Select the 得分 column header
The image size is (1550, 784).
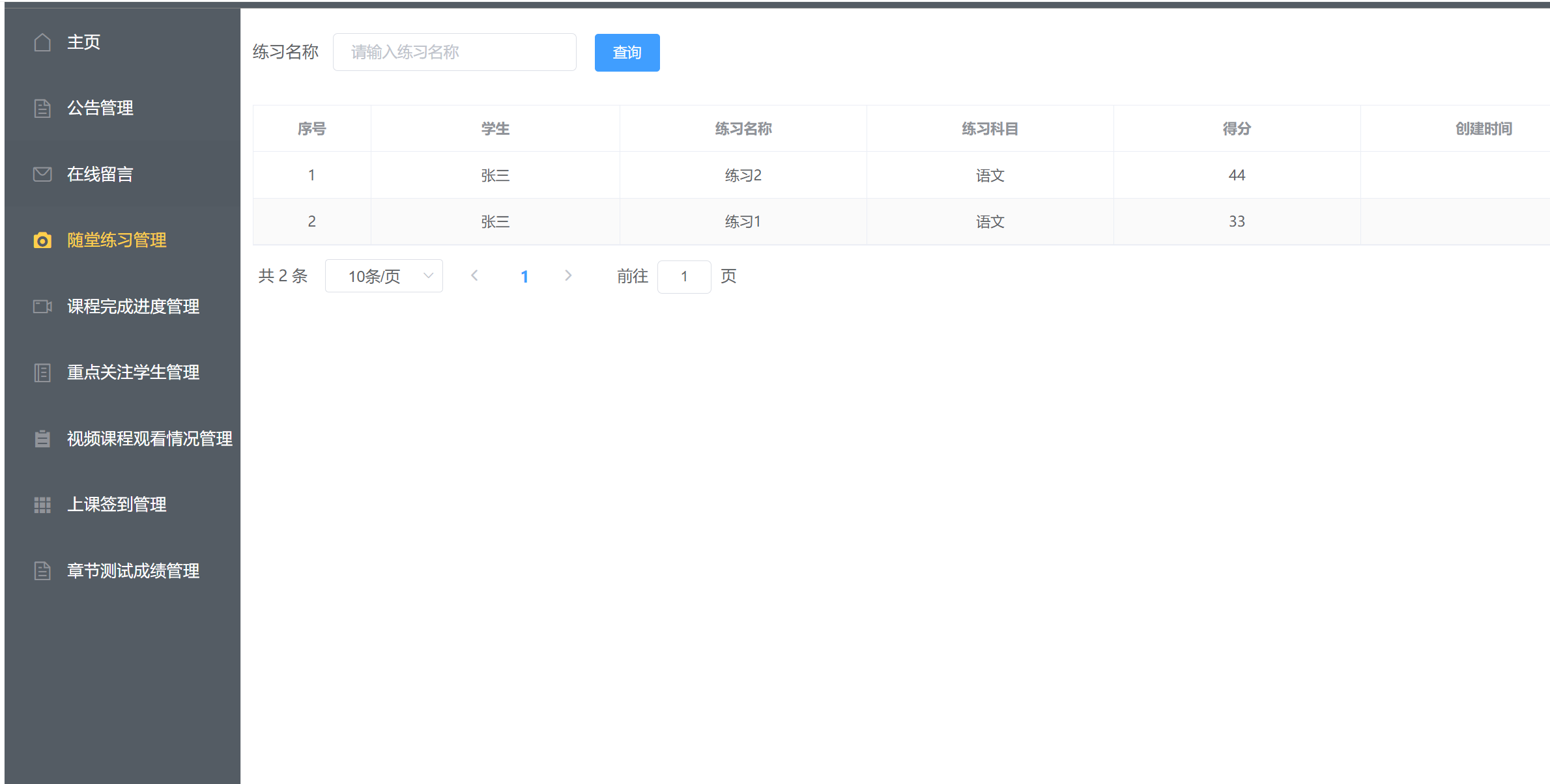pos(1236,128)
